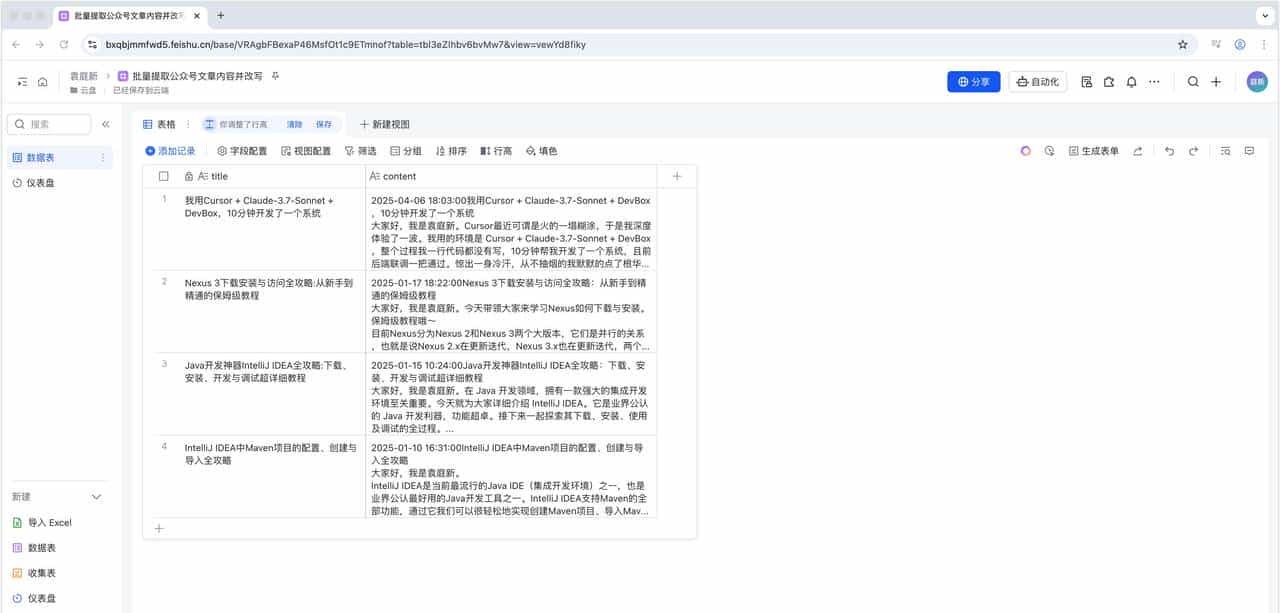Screen dimensions: 1280x613
Task: Switch to the 表格 view tab
Action: (163, 124)
